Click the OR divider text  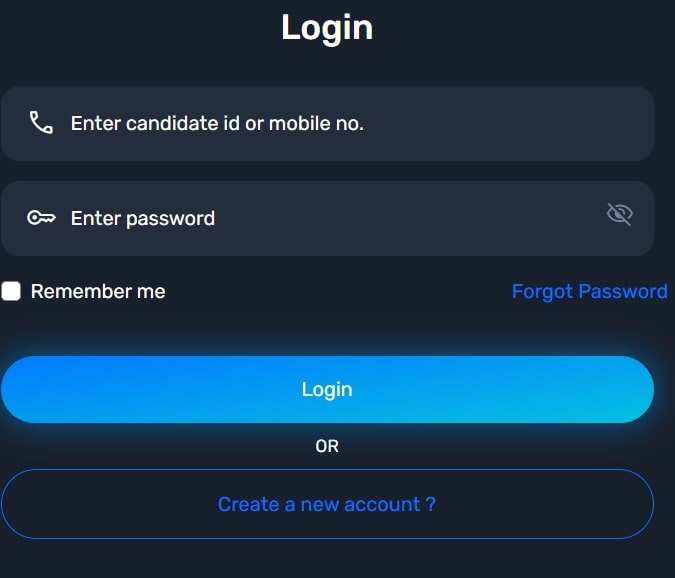click(327, 446)
